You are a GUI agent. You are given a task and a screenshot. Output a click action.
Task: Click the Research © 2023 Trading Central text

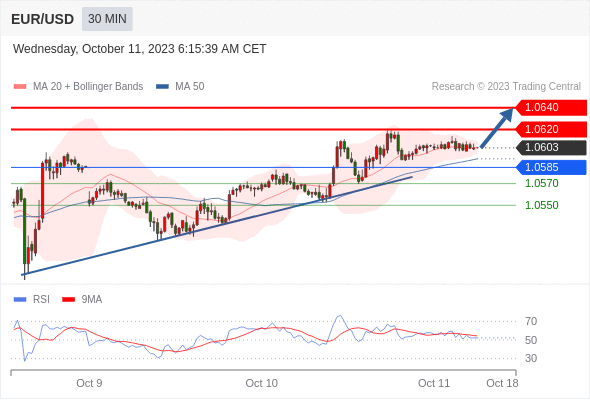(506, 87)
